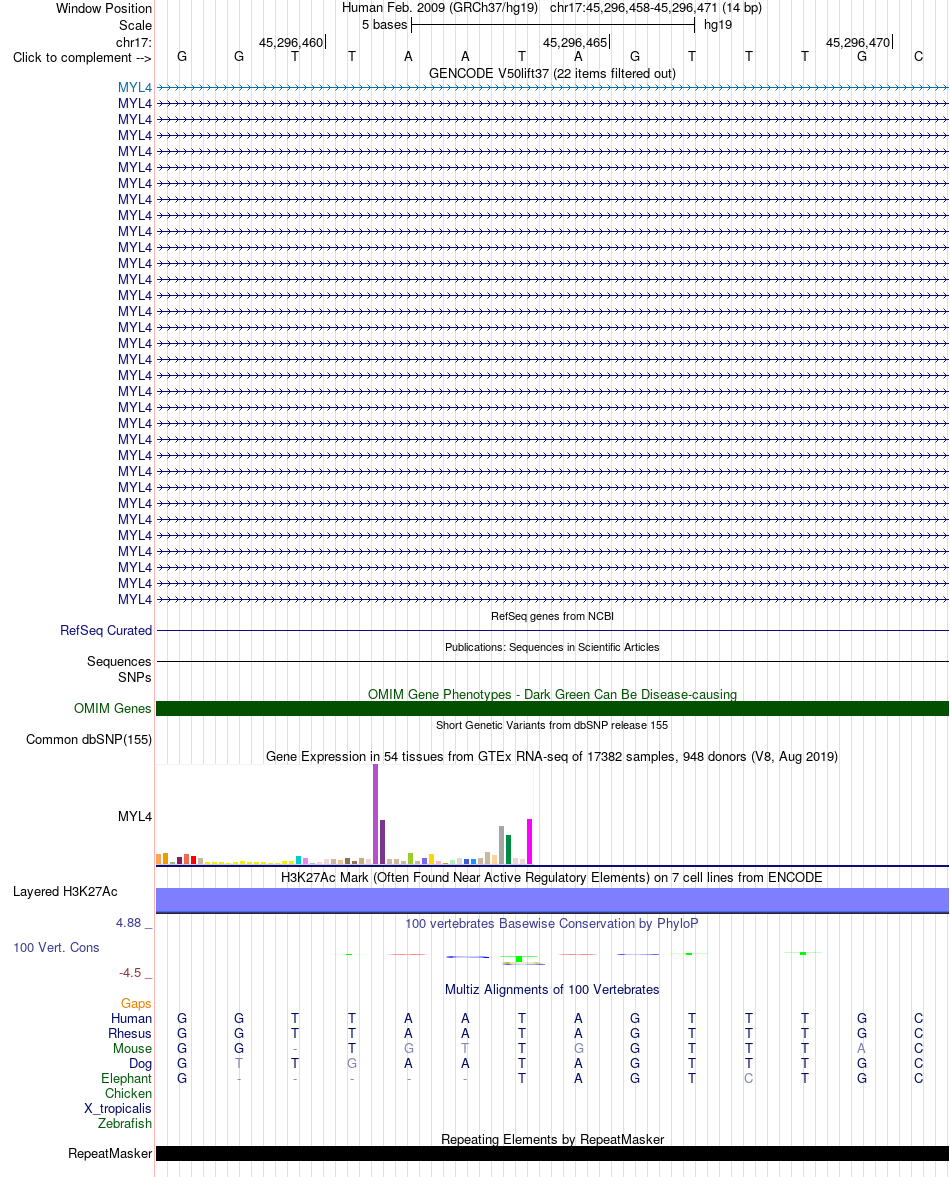Click the dark green OMIM gene bar
This screenshot has height=1177, width=950.
tap(552, 709)
